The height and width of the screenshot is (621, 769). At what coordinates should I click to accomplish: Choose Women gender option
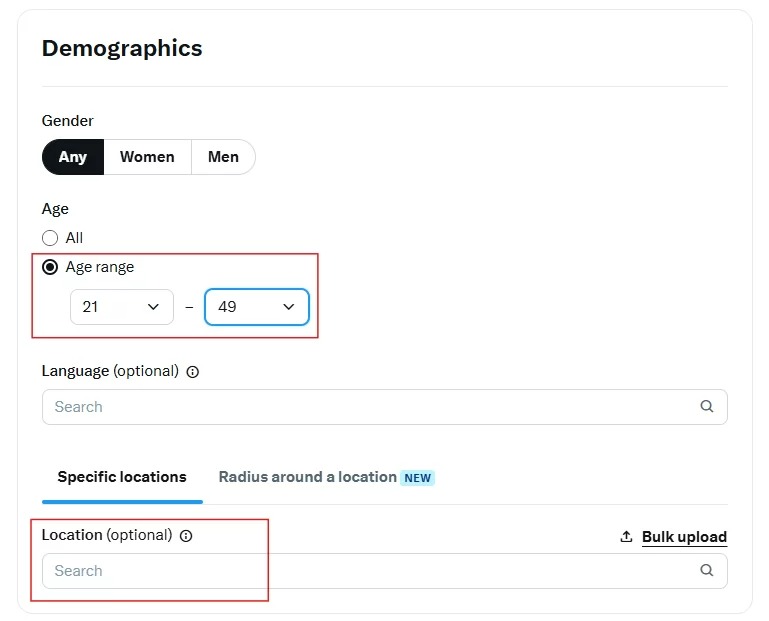click(147, 157)
